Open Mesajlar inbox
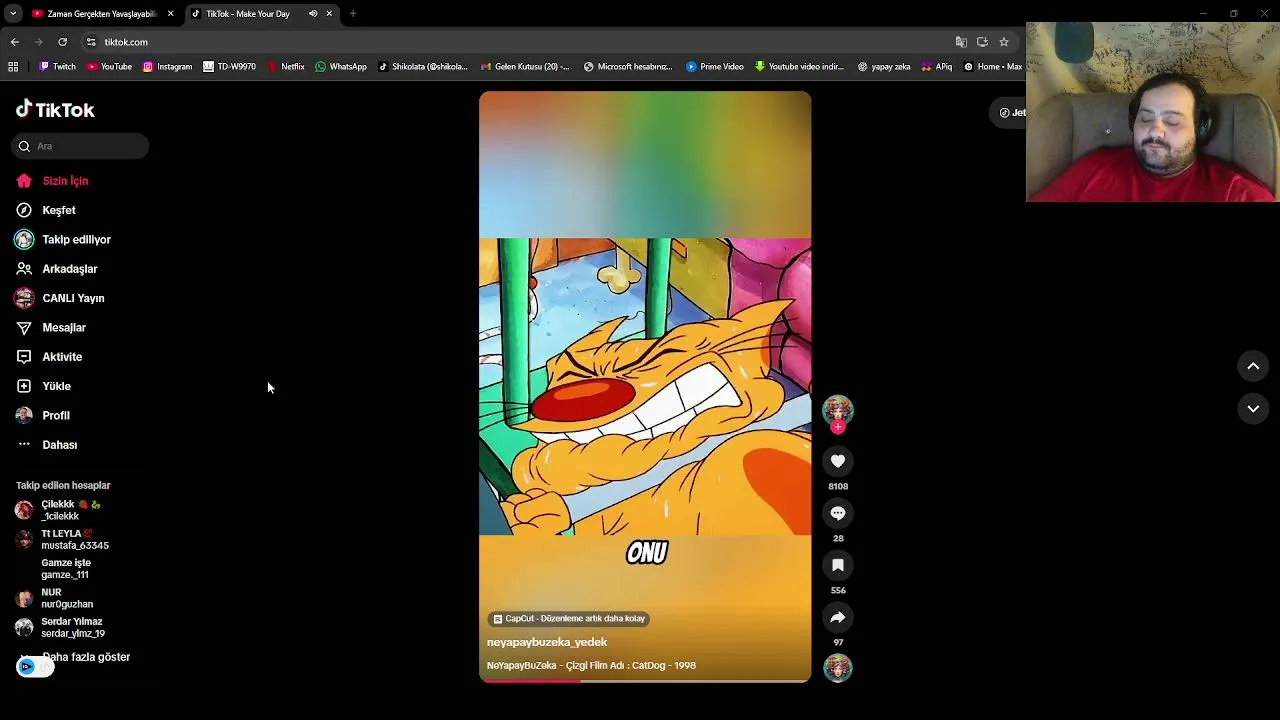 51,327
